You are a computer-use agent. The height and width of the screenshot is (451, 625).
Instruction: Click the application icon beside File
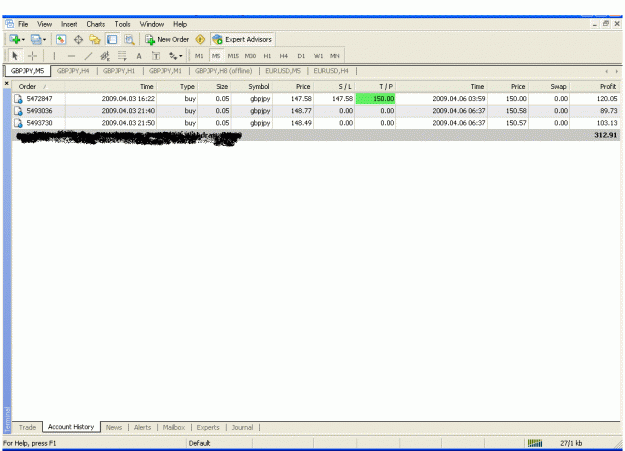(10, 24)
